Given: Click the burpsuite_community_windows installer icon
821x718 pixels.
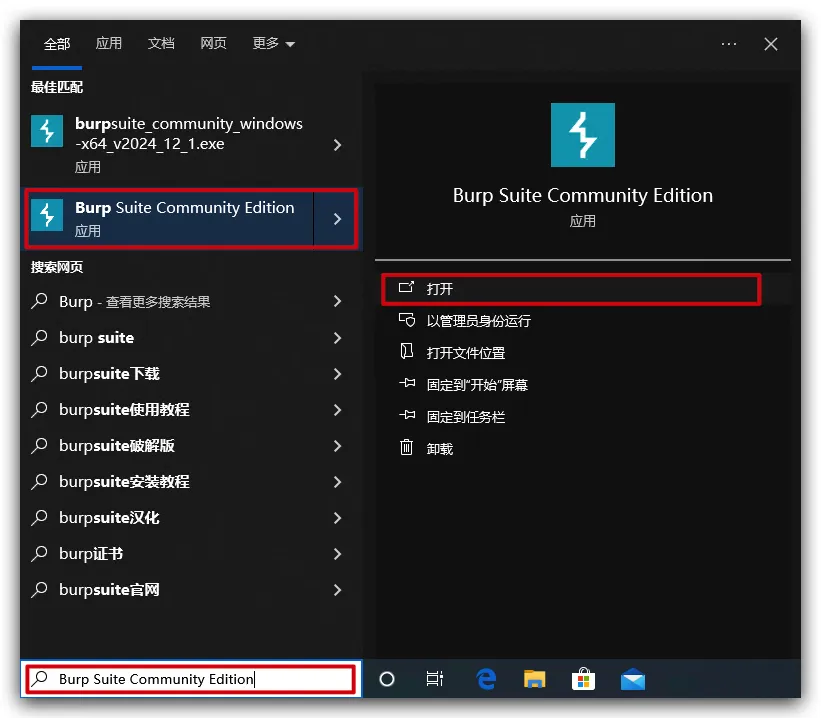Looking at the screenshot, I should pos(47,132).
